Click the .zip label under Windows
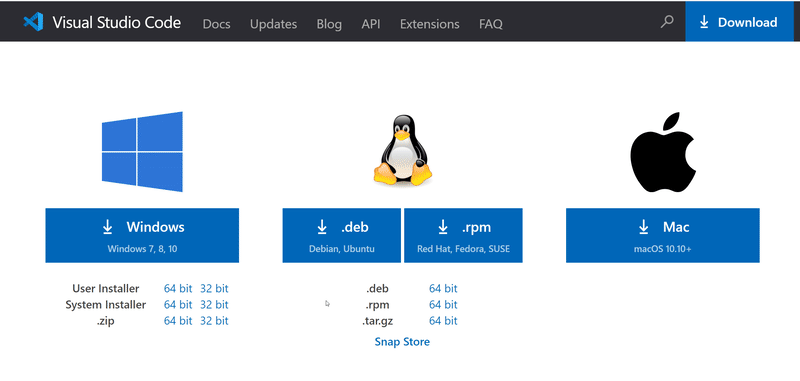 tap(106, 321)
